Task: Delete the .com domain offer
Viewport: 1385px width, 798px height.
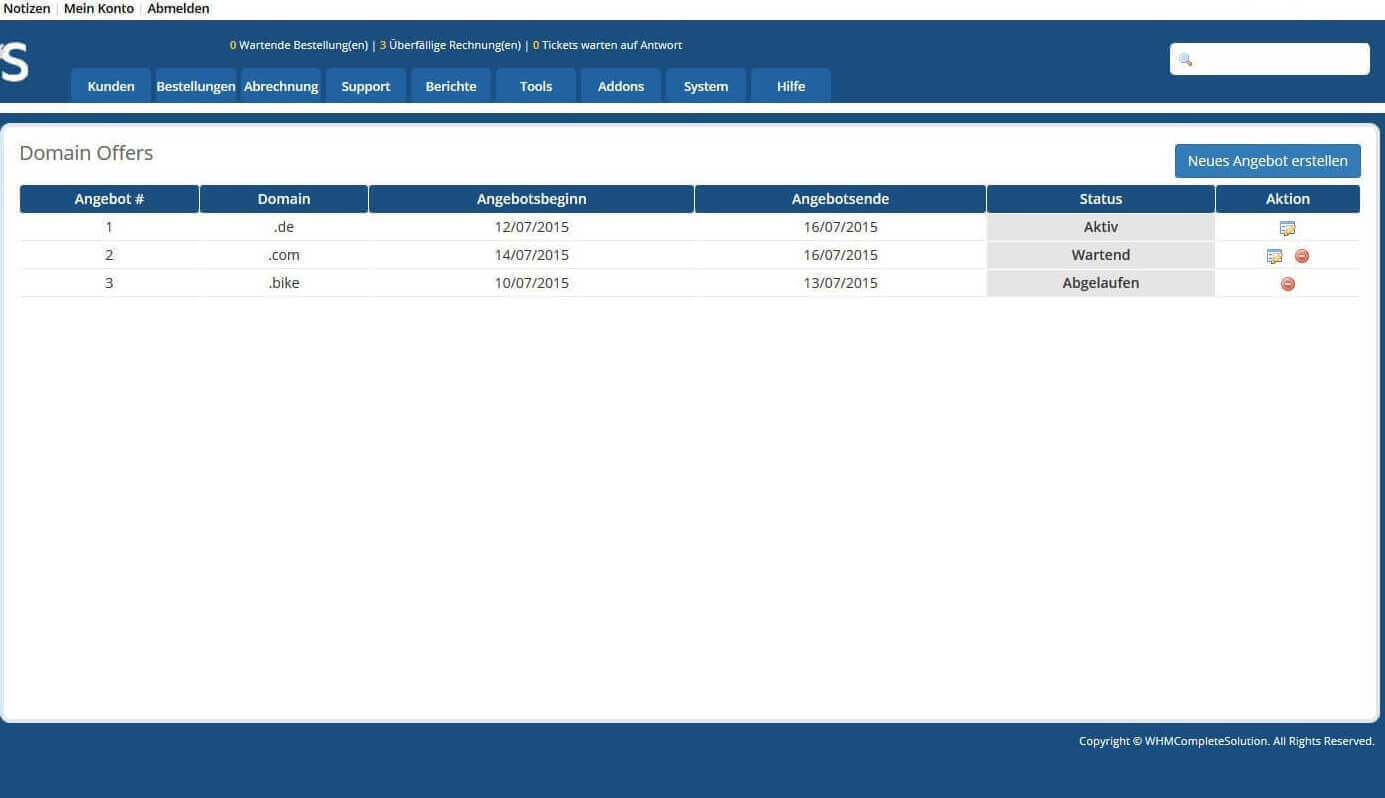Action: pos(1302,256)
